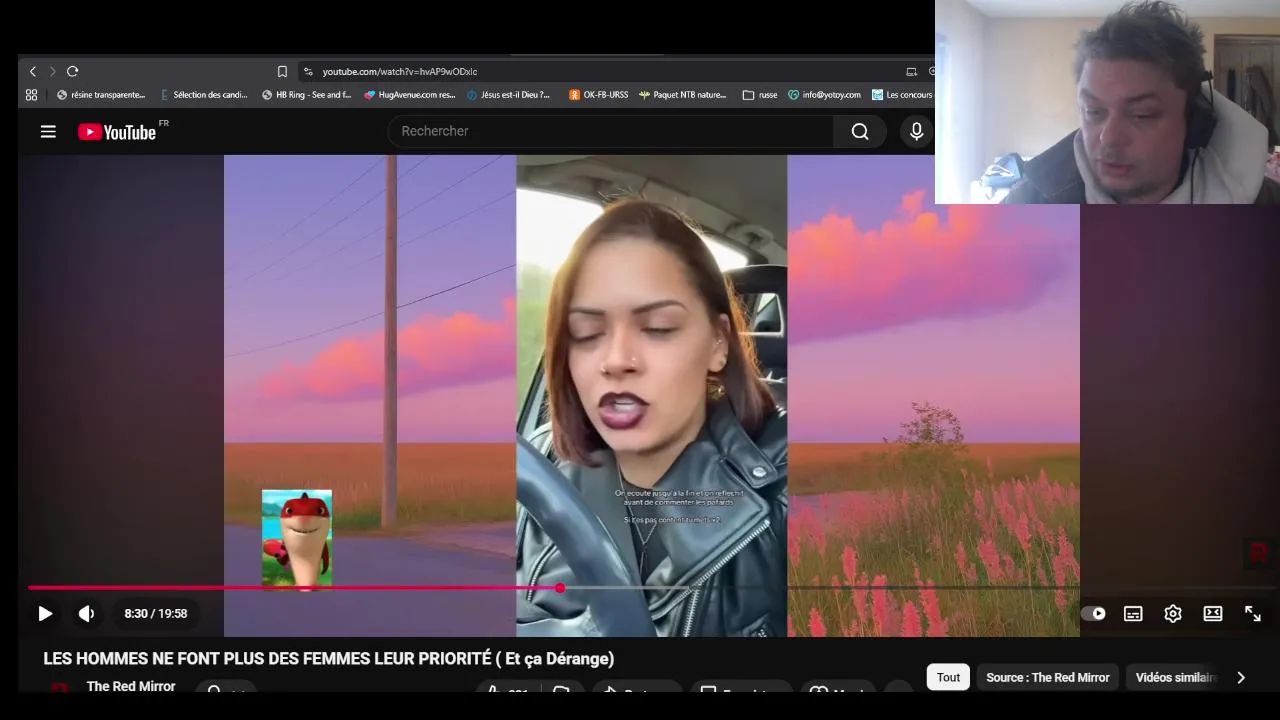Switch to theater mode

coord(1213,614)
